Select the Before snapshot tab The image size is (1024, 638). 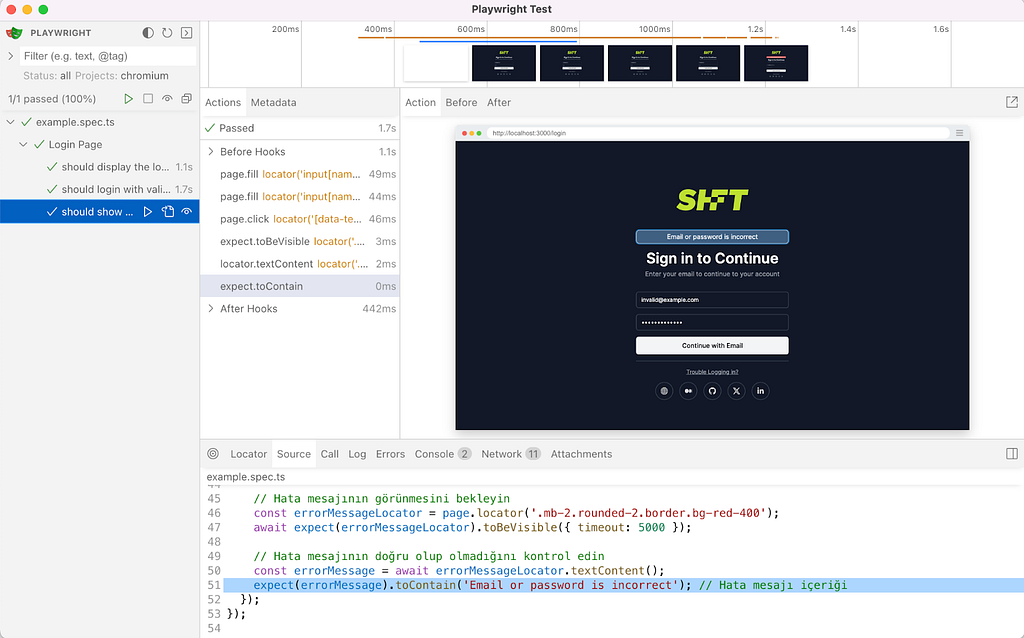click(x=461, y=103)
